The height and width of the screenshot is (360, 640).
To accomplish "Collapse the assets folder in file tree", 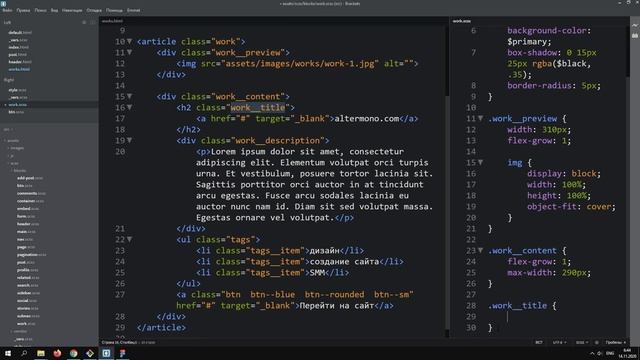I will point(12,141).
